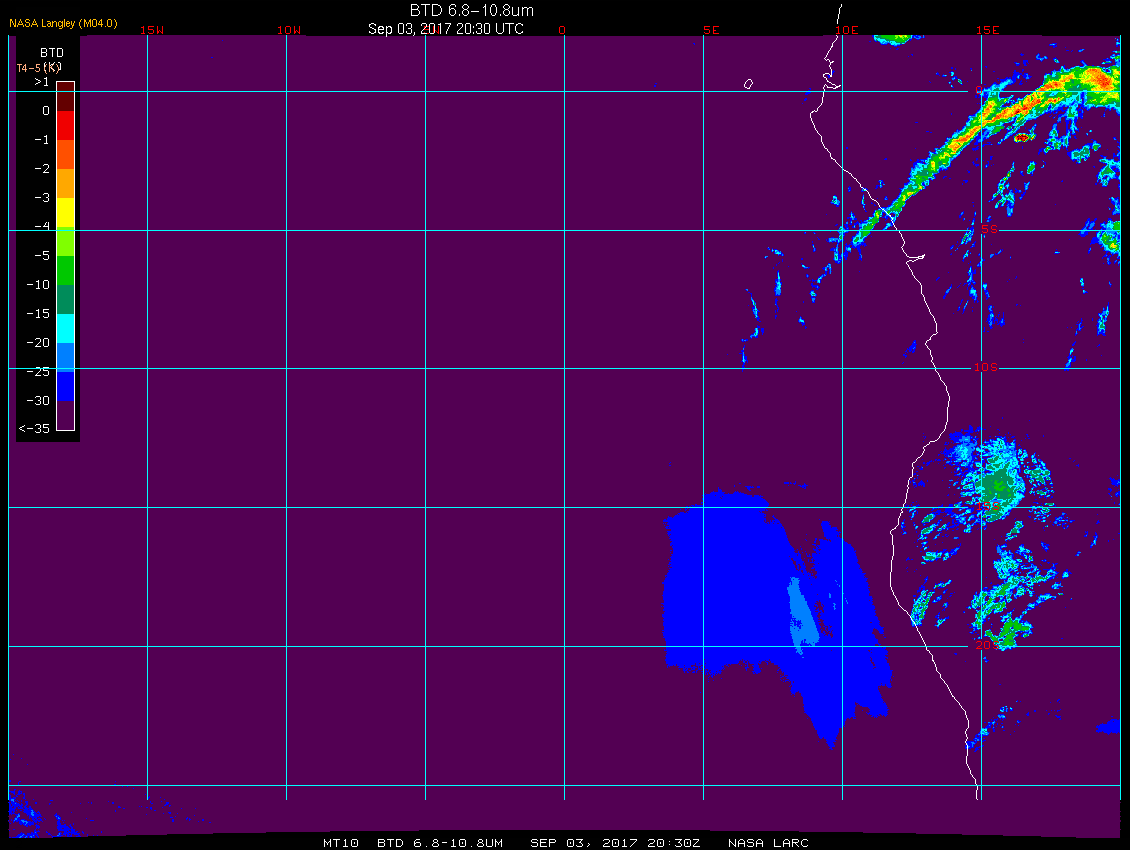
Task: Click the small island outline near the equator
Action: (748, 84)
